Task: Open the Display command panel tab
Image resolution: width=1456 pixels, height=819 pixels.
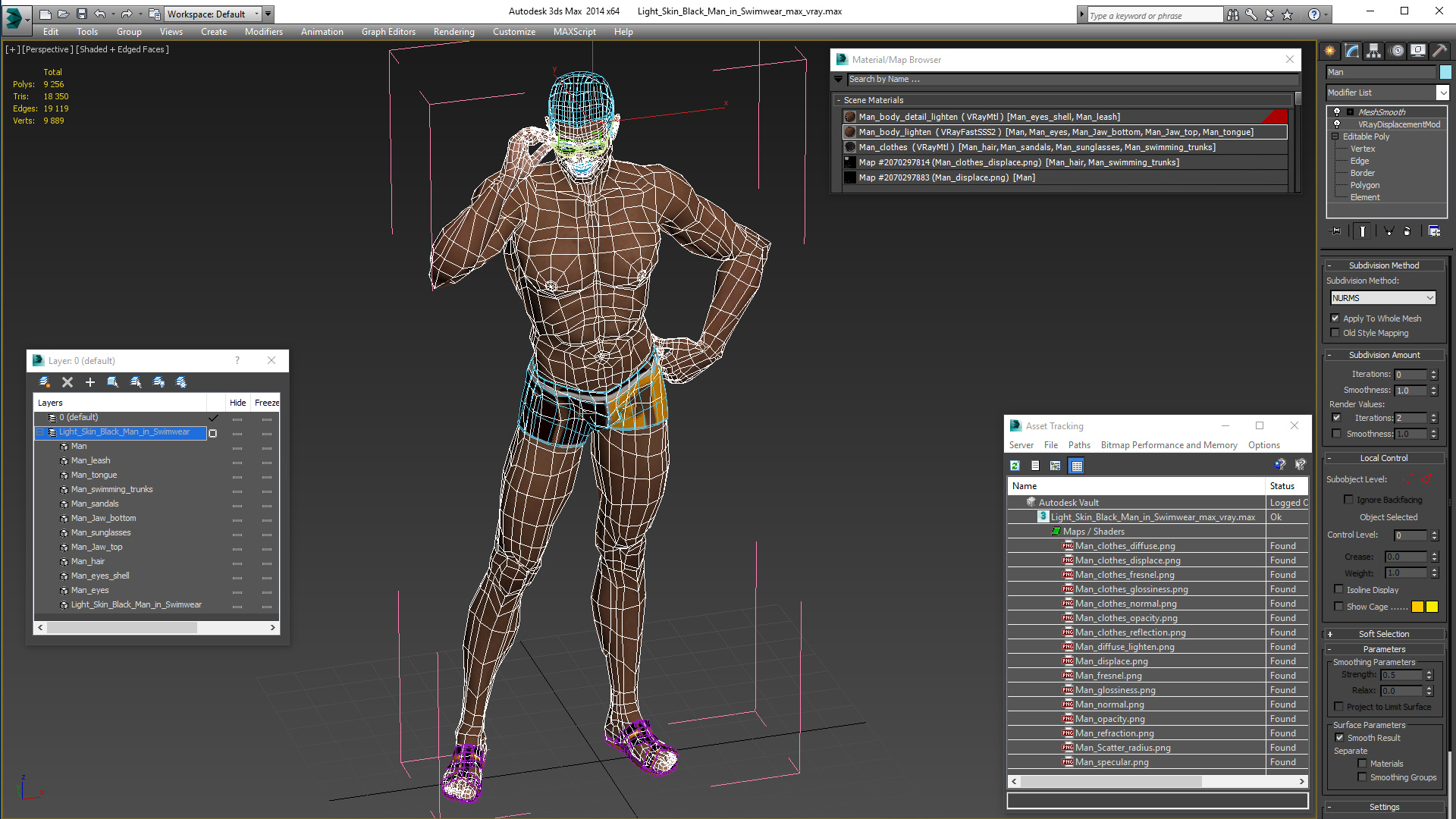Action: [x=1417, y=51]
